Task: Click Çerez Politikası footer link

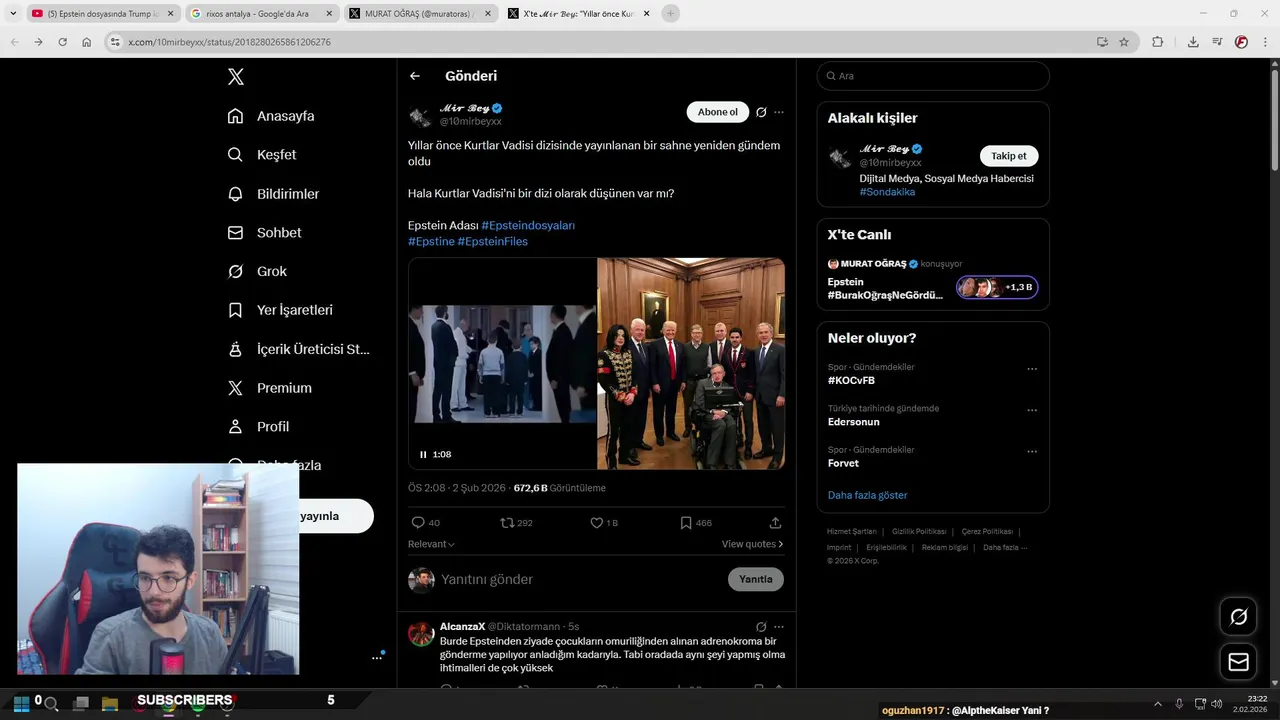Action: pyautogui.click(x=987, y=532)
